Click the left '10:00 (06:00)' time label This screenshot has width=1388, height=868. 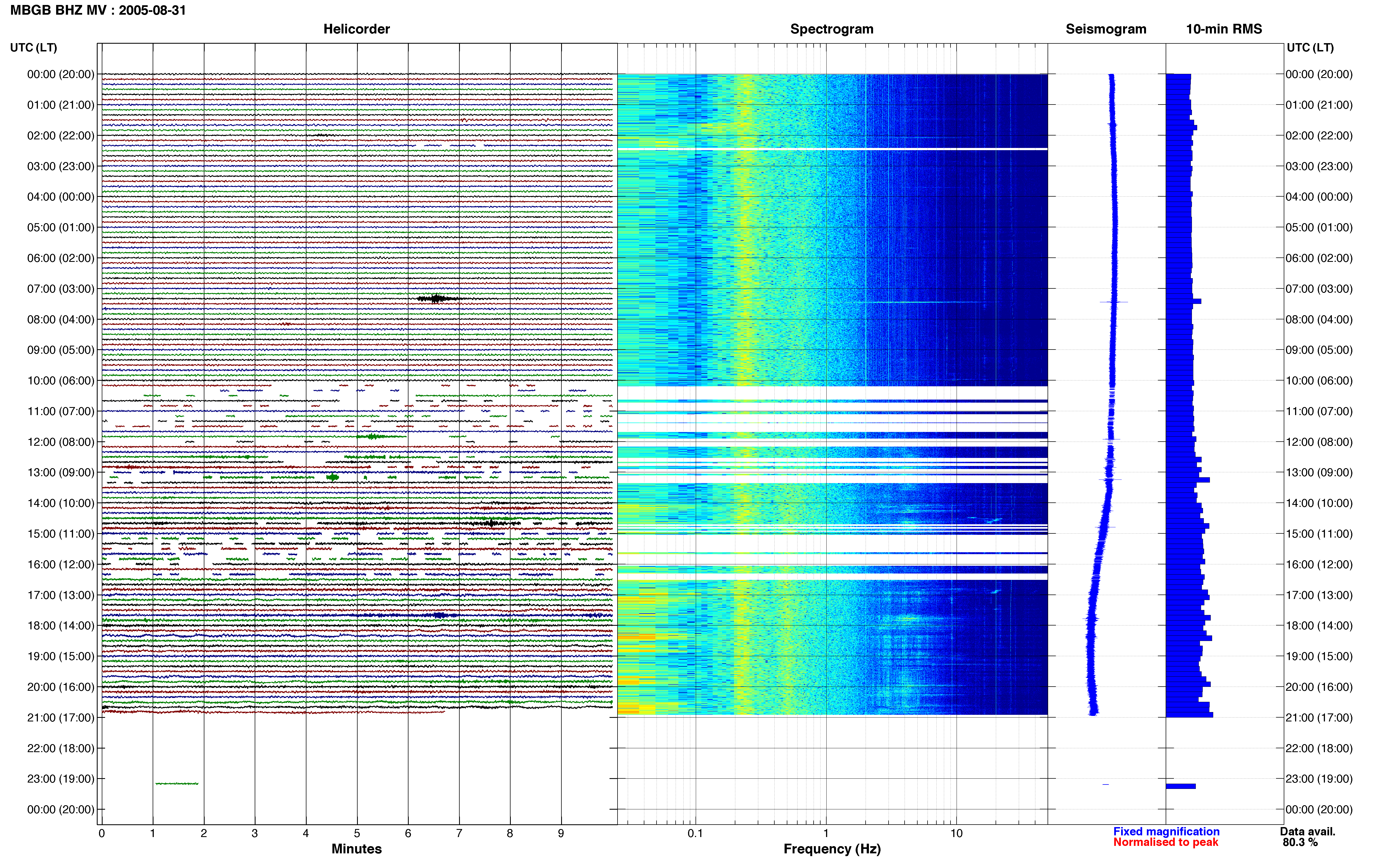[x=61, y=380]
